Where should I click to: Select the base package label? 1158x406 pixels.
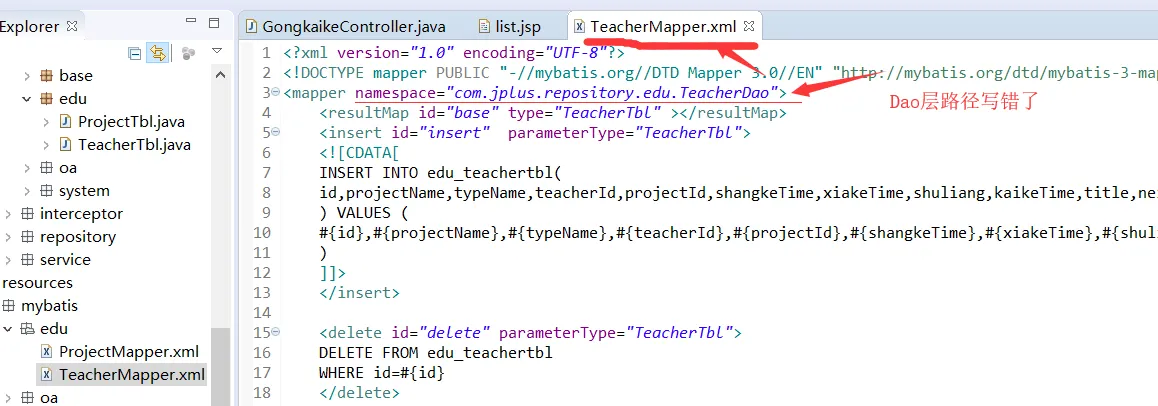76,75
